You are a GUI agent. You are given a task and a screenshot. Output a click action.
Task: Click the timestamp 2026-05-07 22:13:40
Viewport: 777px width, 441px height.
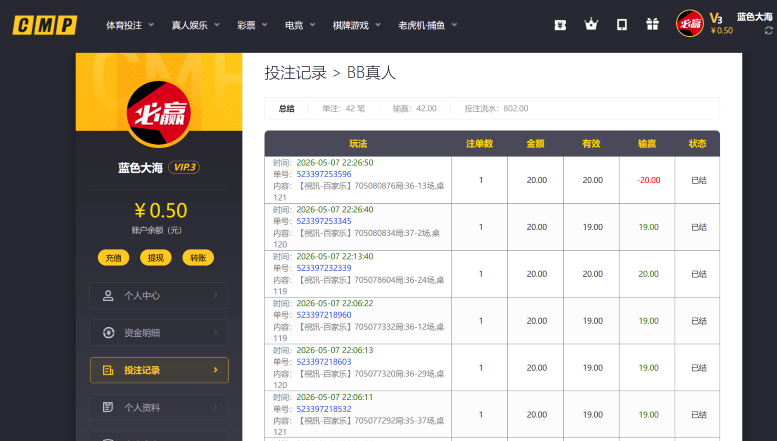334,256
